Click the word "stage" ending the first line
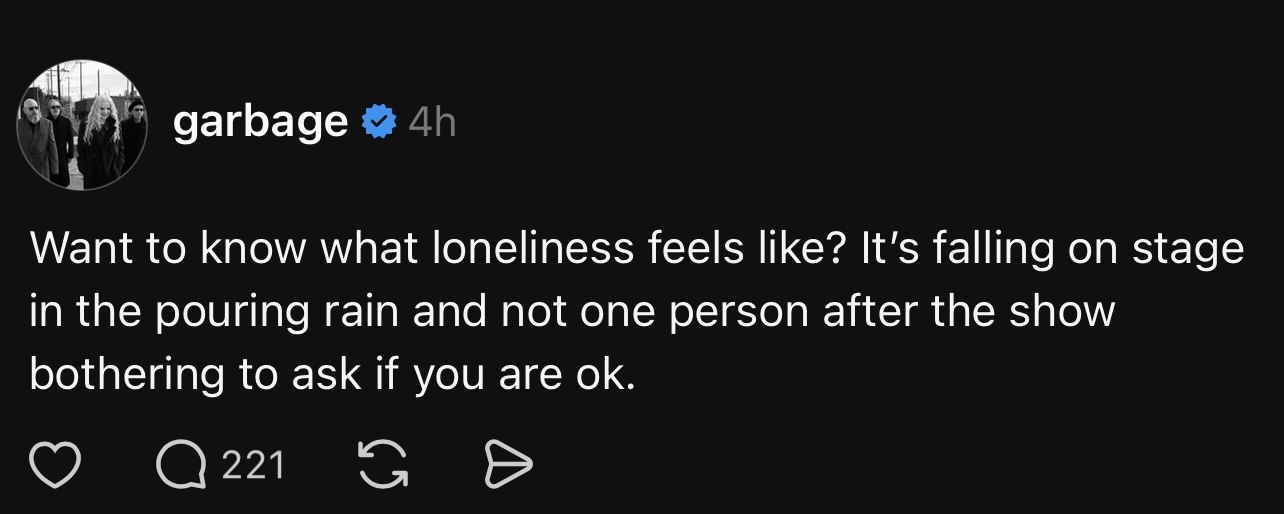Image resolution: width=1284 pixels, height=514 pixels. point(1188,250)
